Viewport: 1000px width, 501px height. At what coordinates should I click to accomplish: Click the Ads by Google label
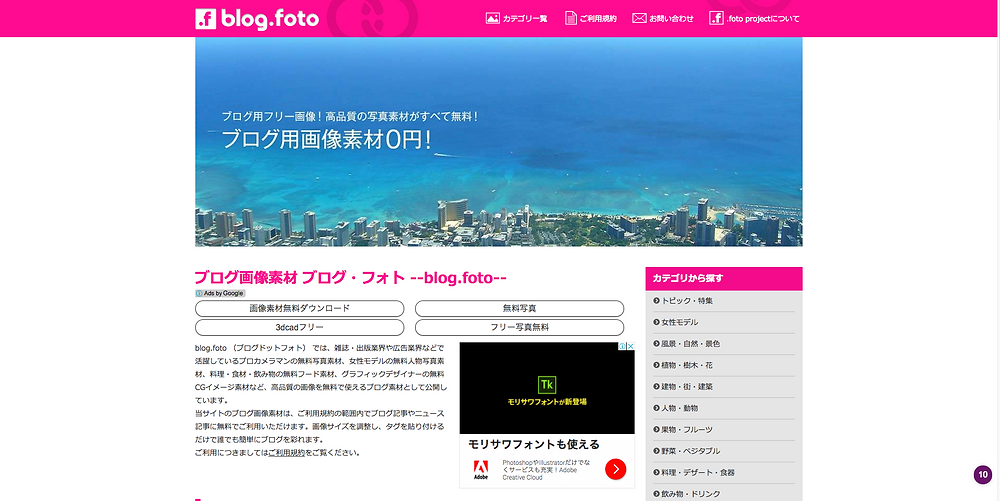click(x=220, y=293)
